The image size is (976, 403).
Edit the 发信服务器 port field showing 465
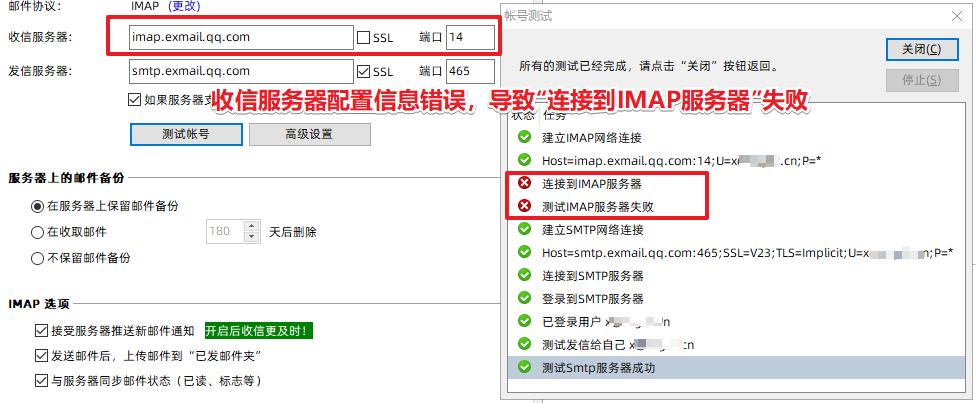(471, 71)
